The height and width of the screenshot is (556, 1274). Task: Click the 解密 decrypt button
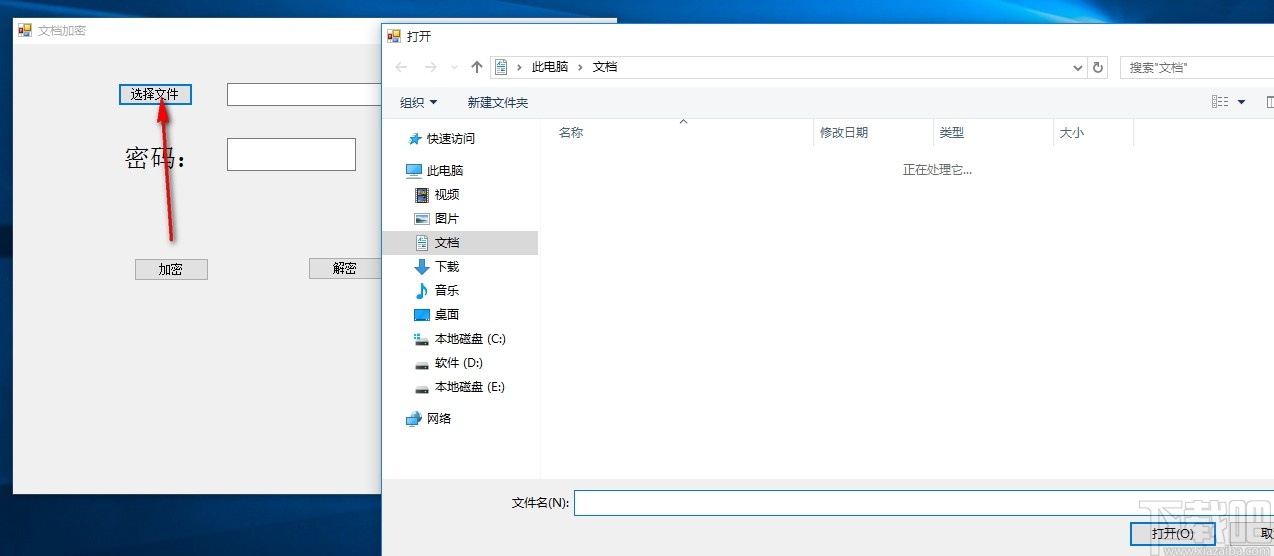[345, 268]
